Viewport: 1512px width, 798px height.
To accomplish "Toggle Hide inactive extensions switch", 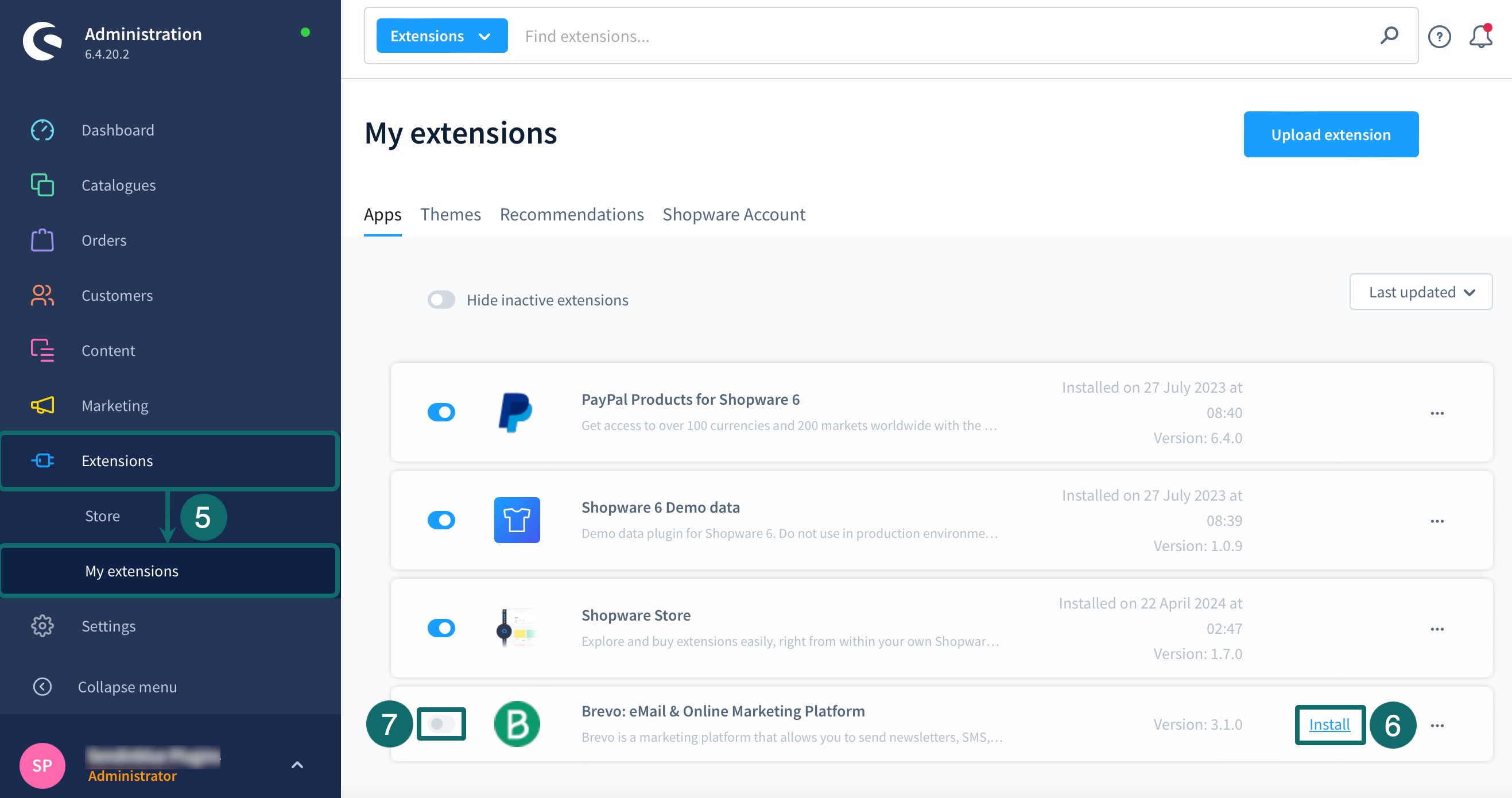I will click(441, 300).
